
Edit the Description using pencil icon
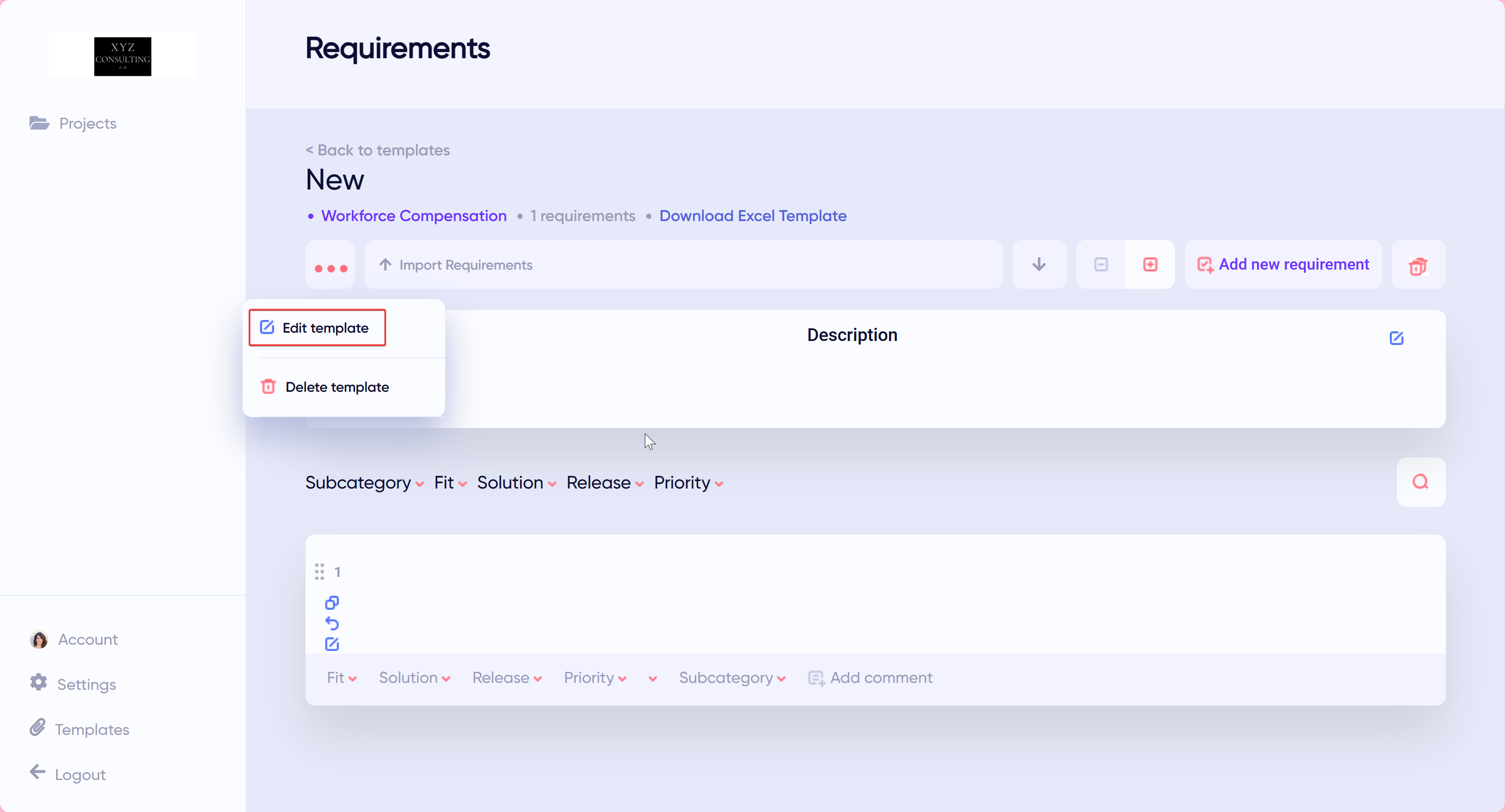click(1396, 337)
